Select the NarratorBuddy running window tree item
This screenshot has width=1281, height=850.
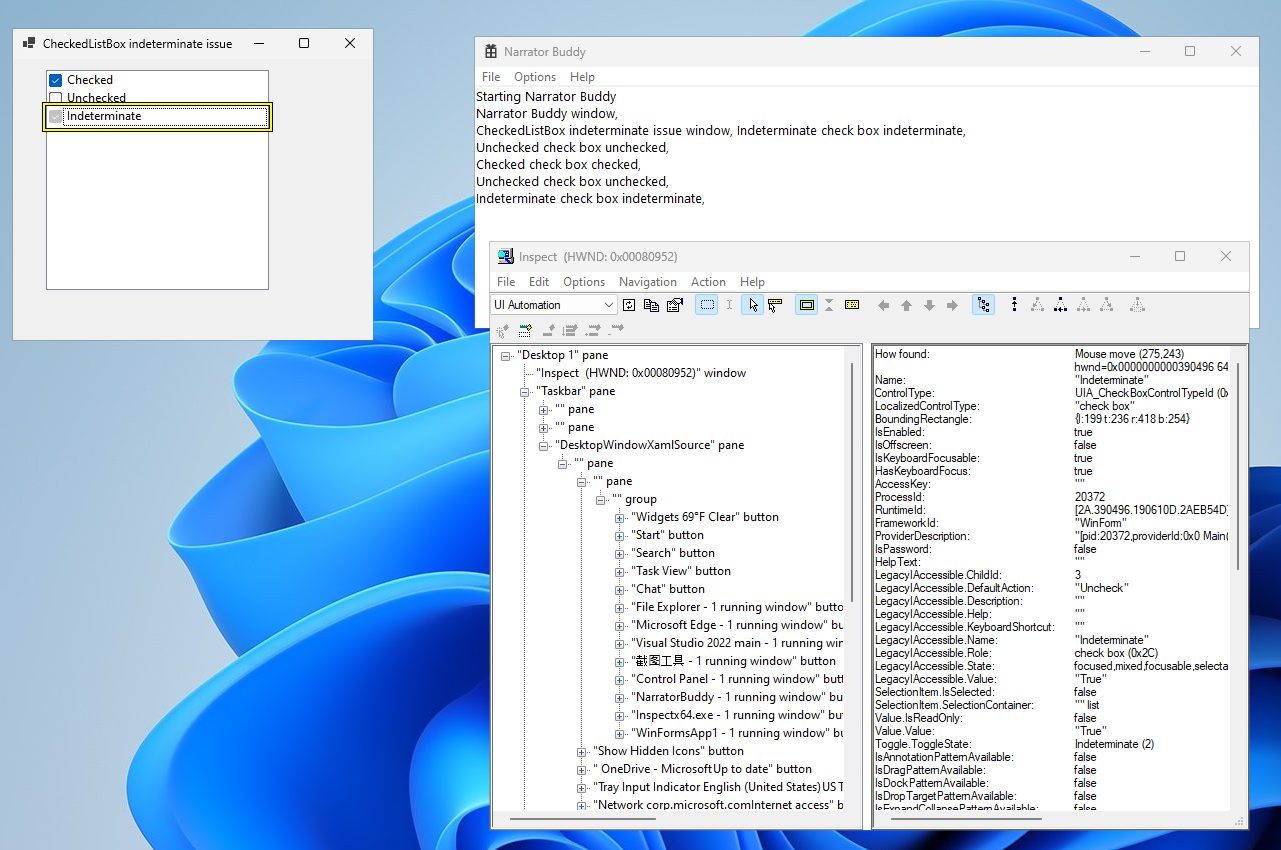723,697
